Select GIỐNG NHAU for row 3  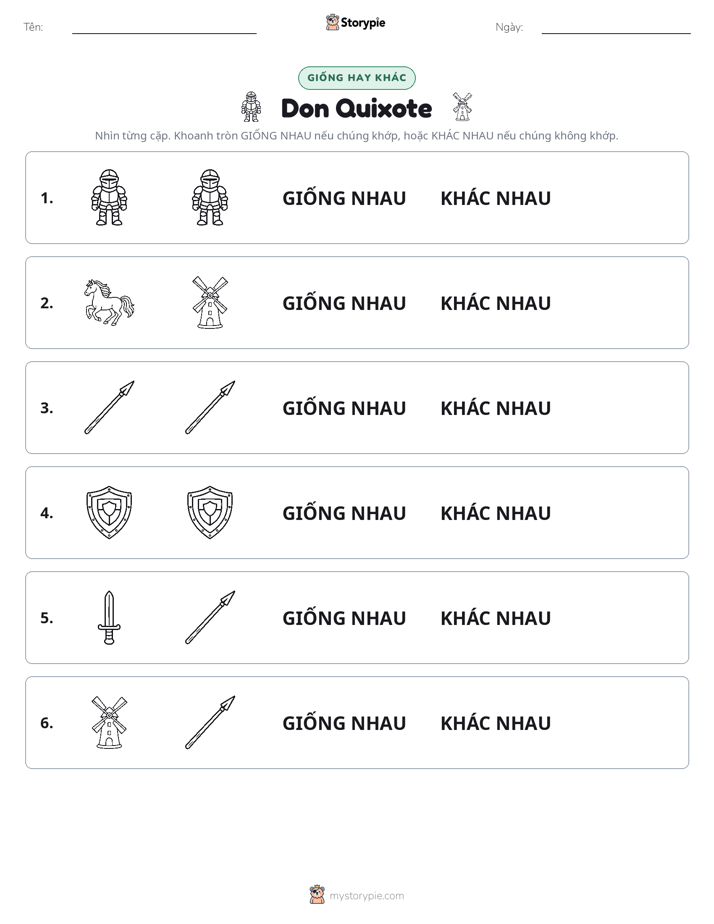344,408
